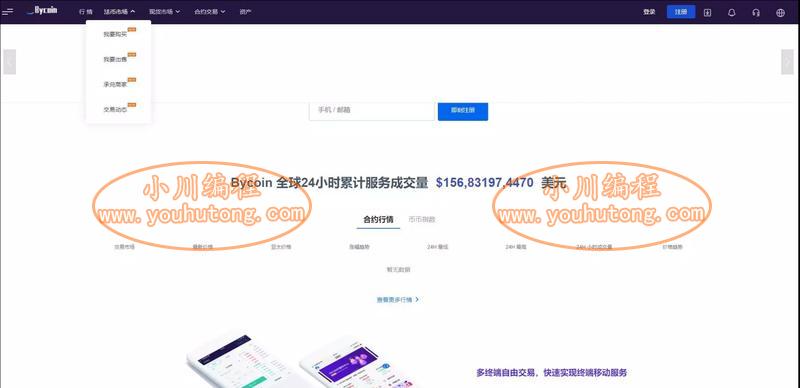Click the $156,83197,4470 volume figure

(485, 183)
